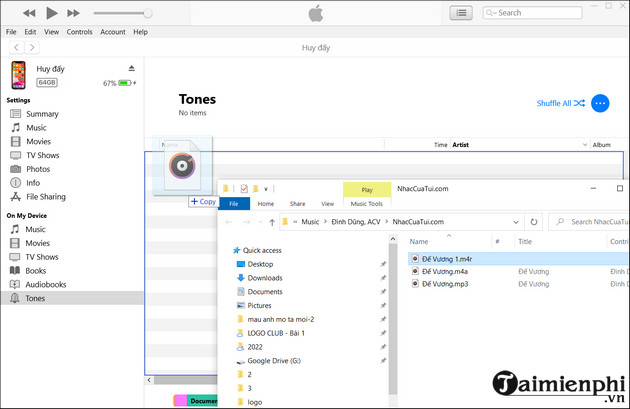The height and width of the screenshot is (409, 630).
Task: Go forward with the iTunes forward arrow
Action: tap(32, 47)
